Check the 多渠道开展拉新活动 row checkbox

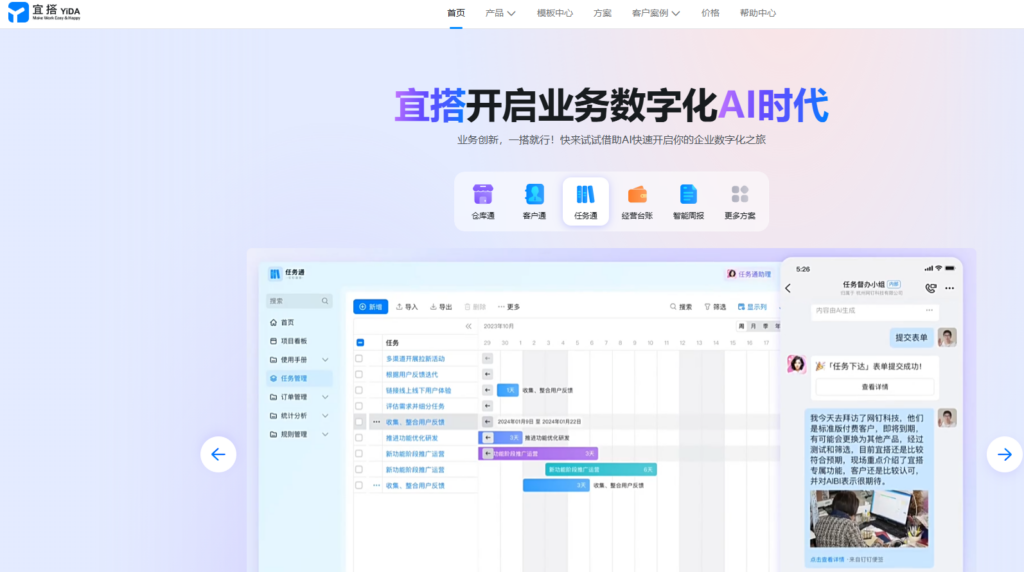(359, 358)
